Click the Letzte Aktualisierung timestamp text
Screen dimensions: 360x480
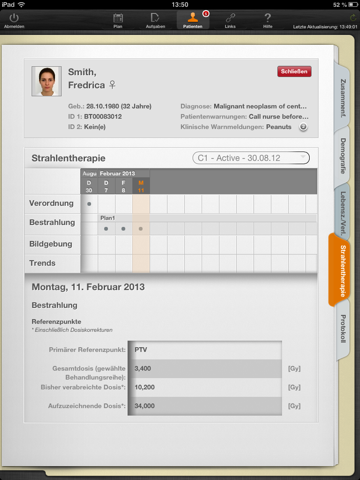(325, 27)
